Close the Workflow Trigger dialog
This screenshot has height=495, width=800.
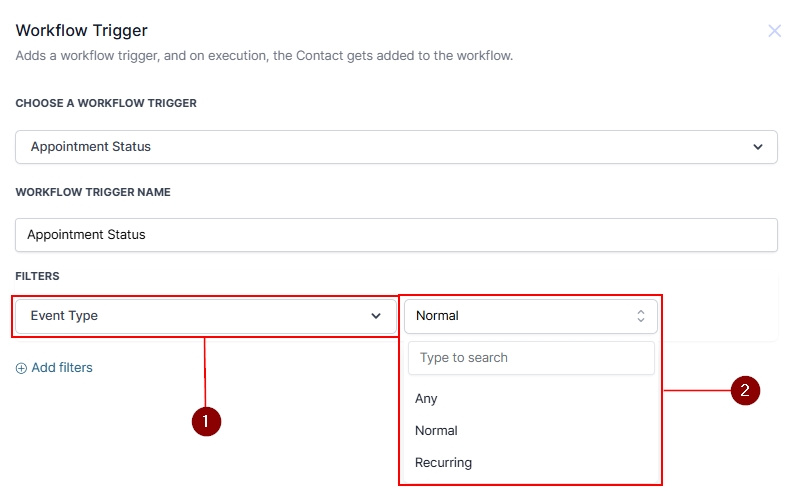tap(774, 31)
